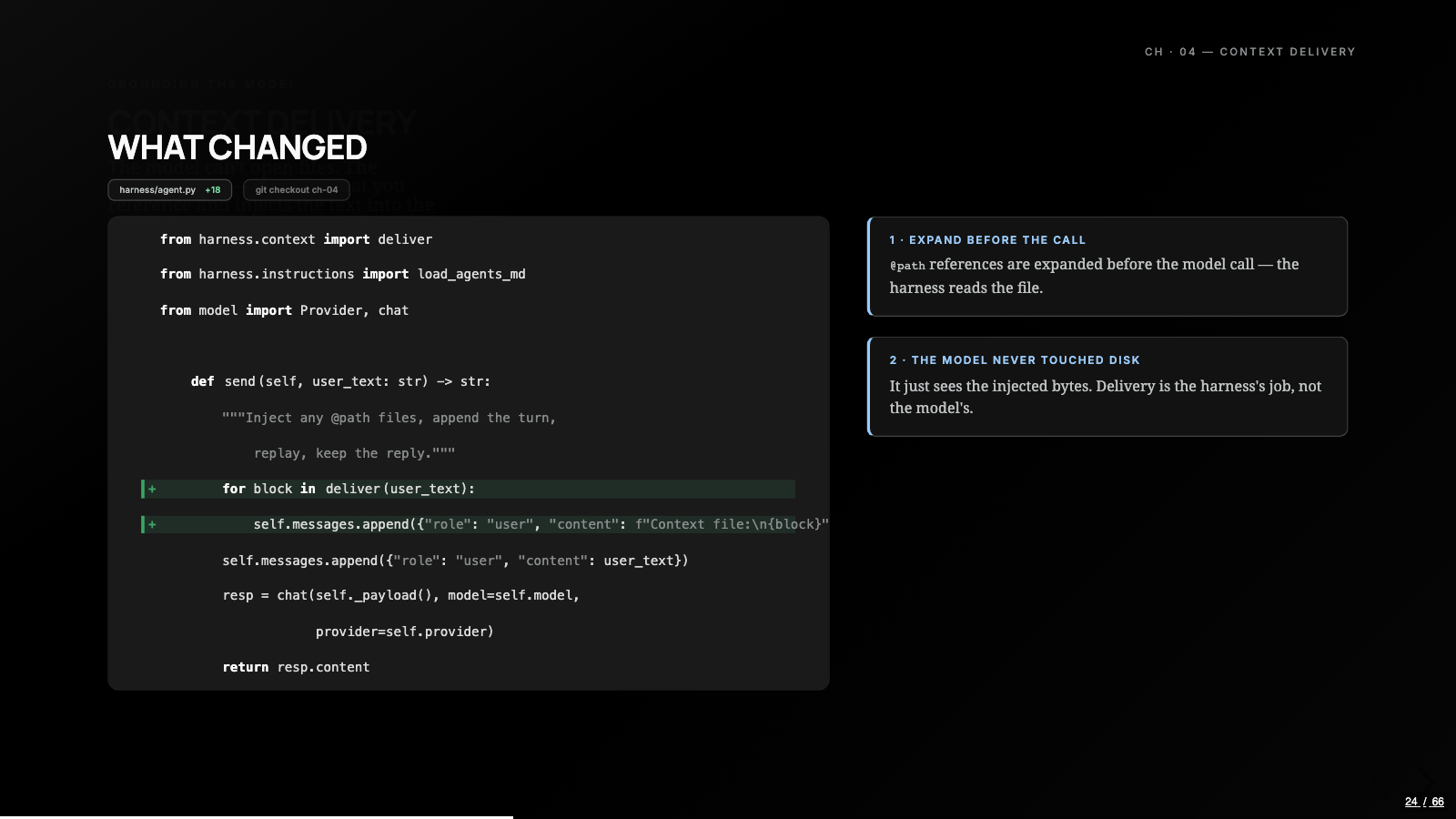This screenshot has height=819, width=1456.
Task: Click the 'It just sees the injected bytes' paragraph
Action: [1106, 397]
